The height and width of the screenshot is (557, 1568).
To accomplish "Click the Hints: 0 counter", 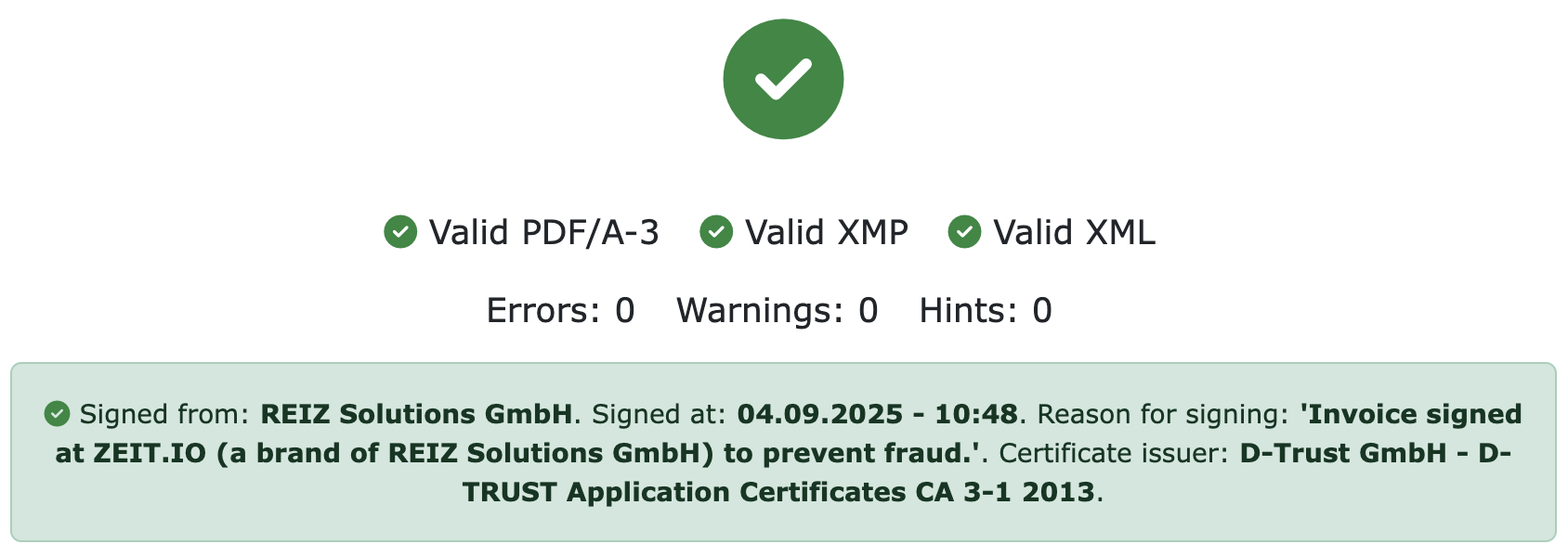I will point(985,310).
